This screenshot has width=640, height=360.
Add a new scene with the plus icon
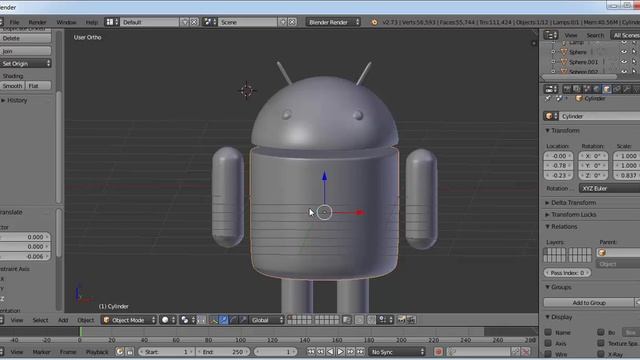283,22
